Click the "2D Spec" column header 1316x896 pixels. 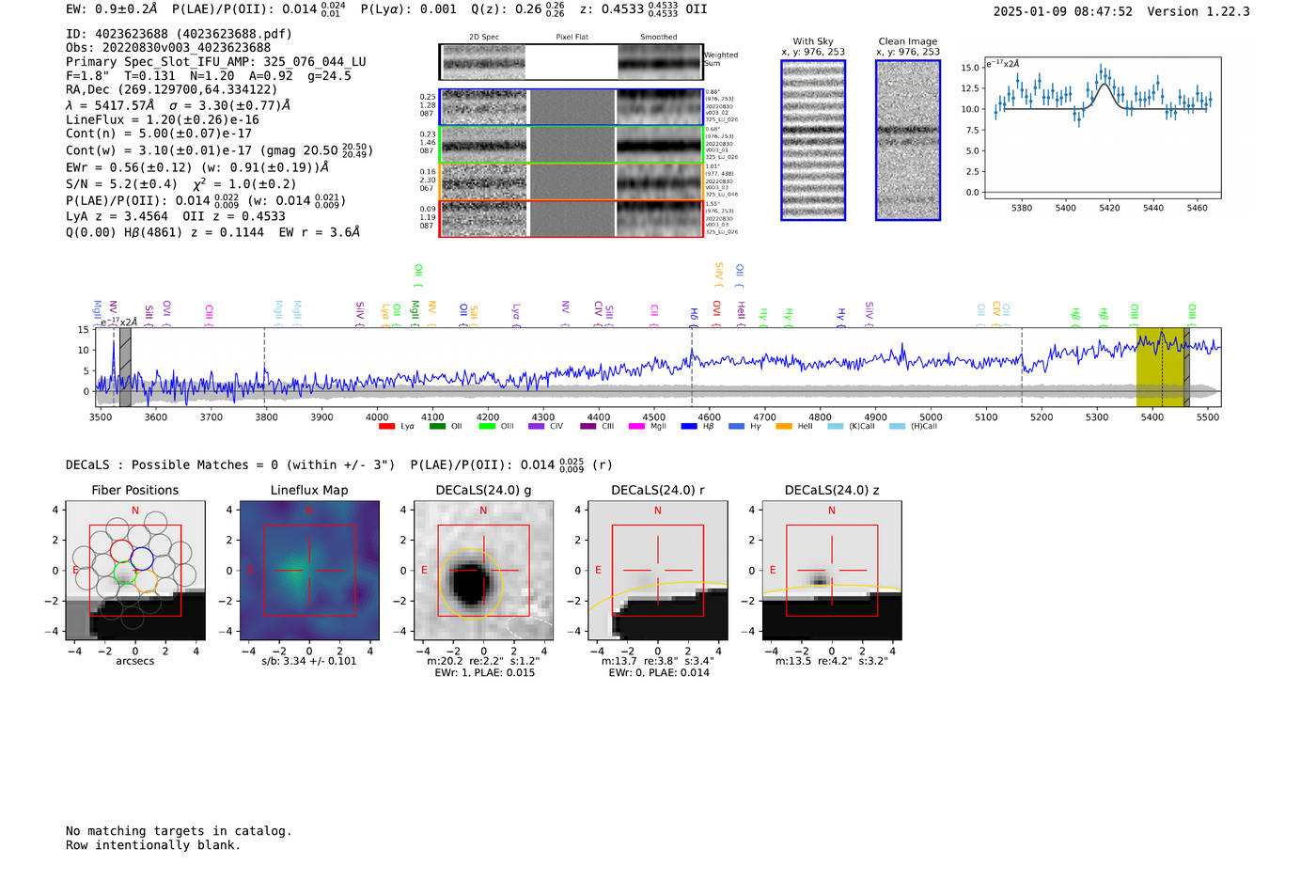484,38
